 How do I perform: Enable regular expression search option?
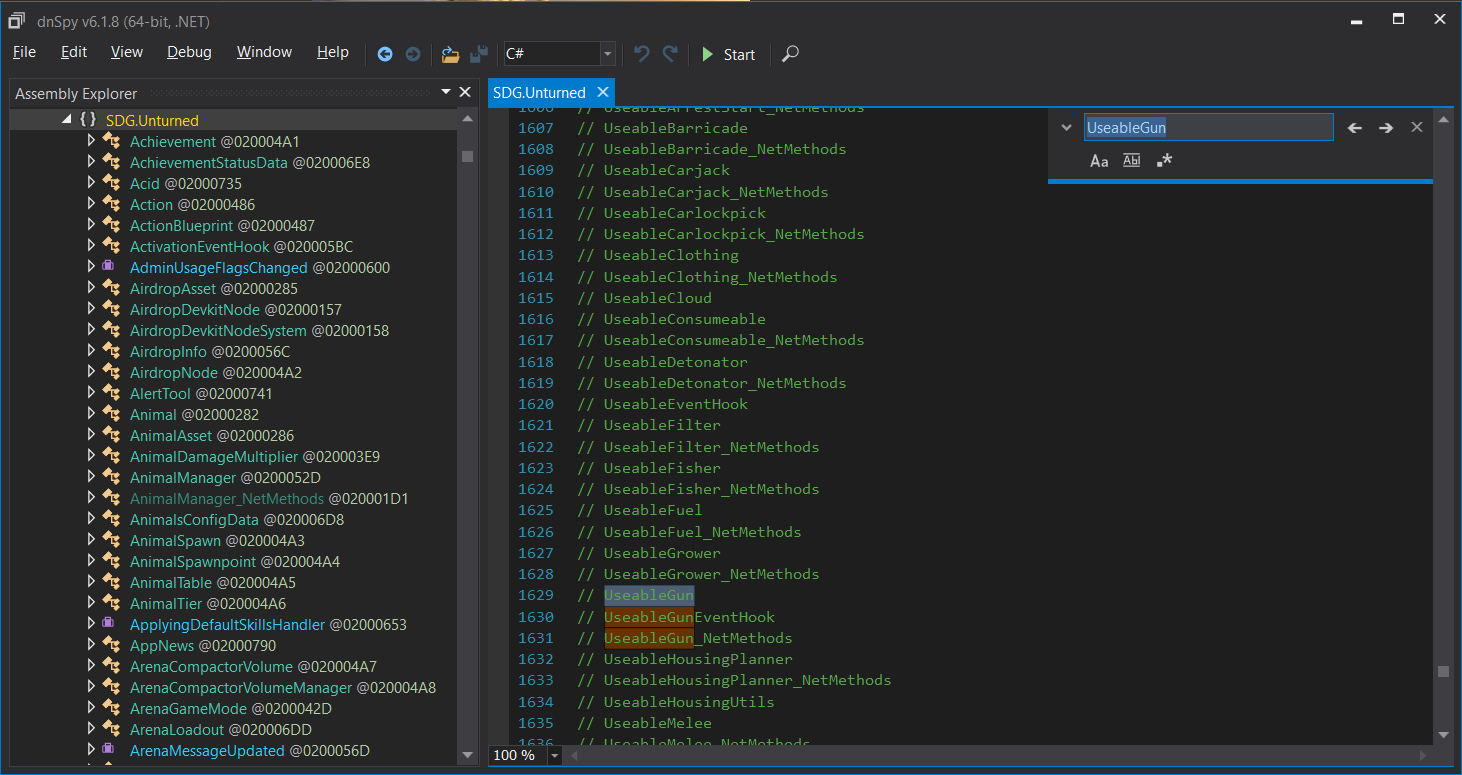coord(1164,161)
